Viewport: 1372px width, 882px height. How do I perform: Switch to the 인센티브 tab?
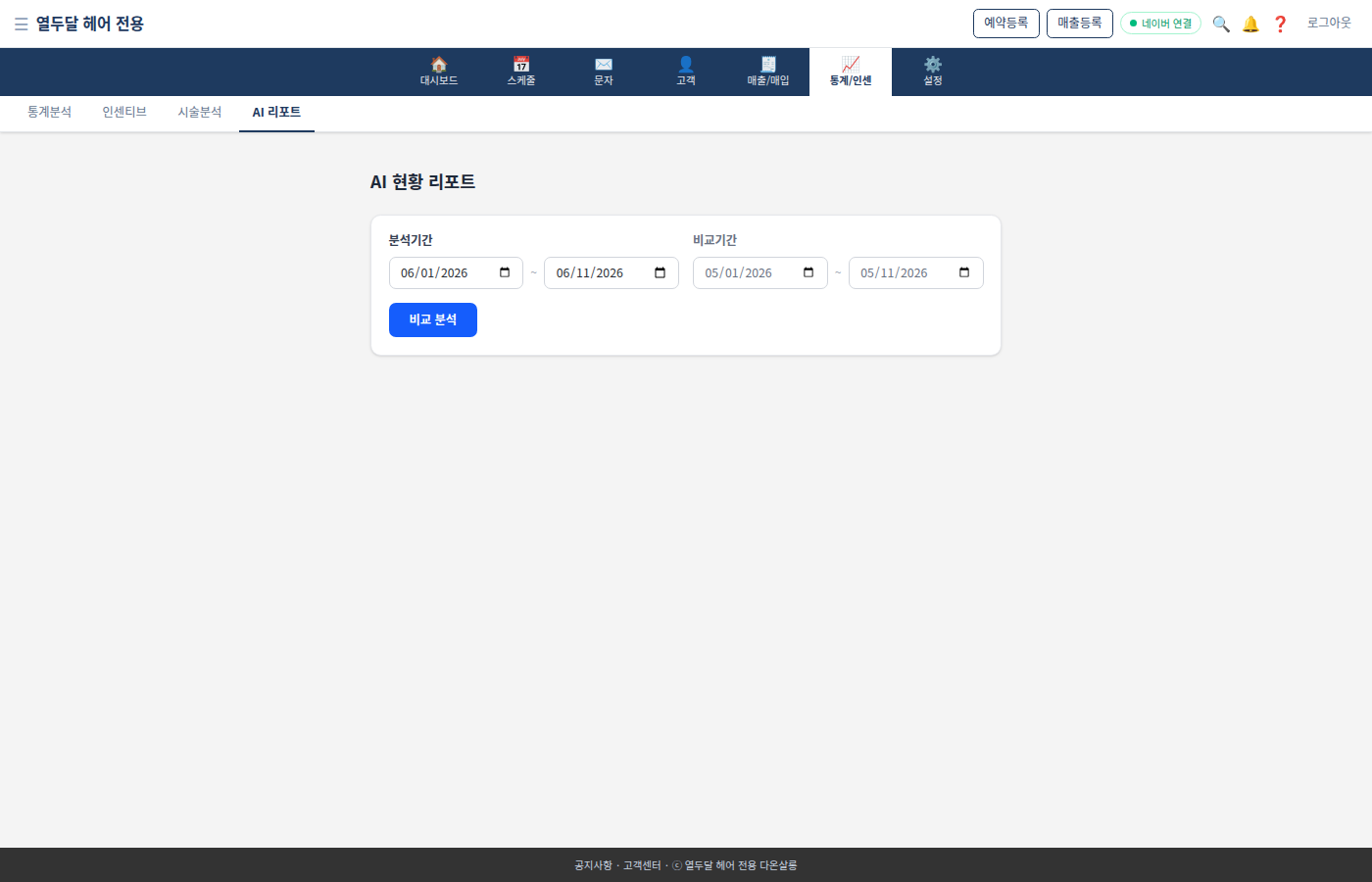pyautogui.click(x=124, y=113)
